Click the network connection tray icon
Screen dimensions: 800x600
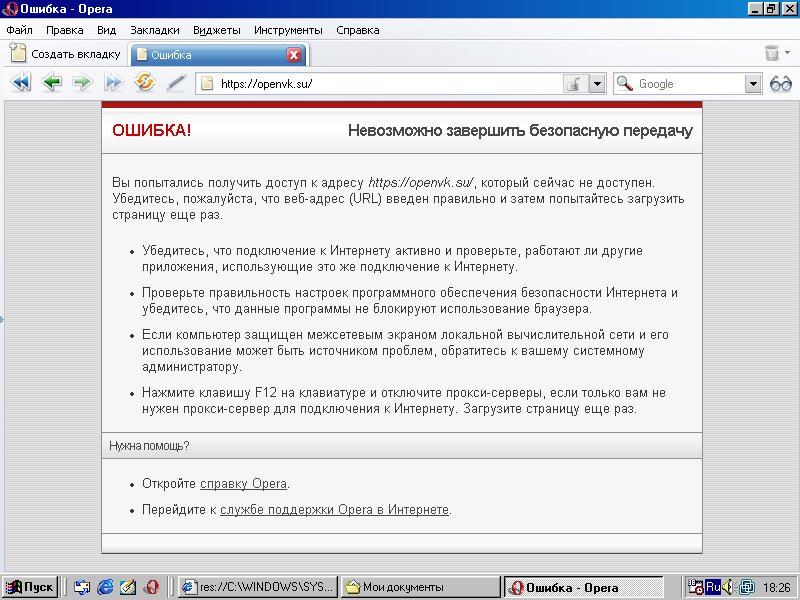pos(747,587)
